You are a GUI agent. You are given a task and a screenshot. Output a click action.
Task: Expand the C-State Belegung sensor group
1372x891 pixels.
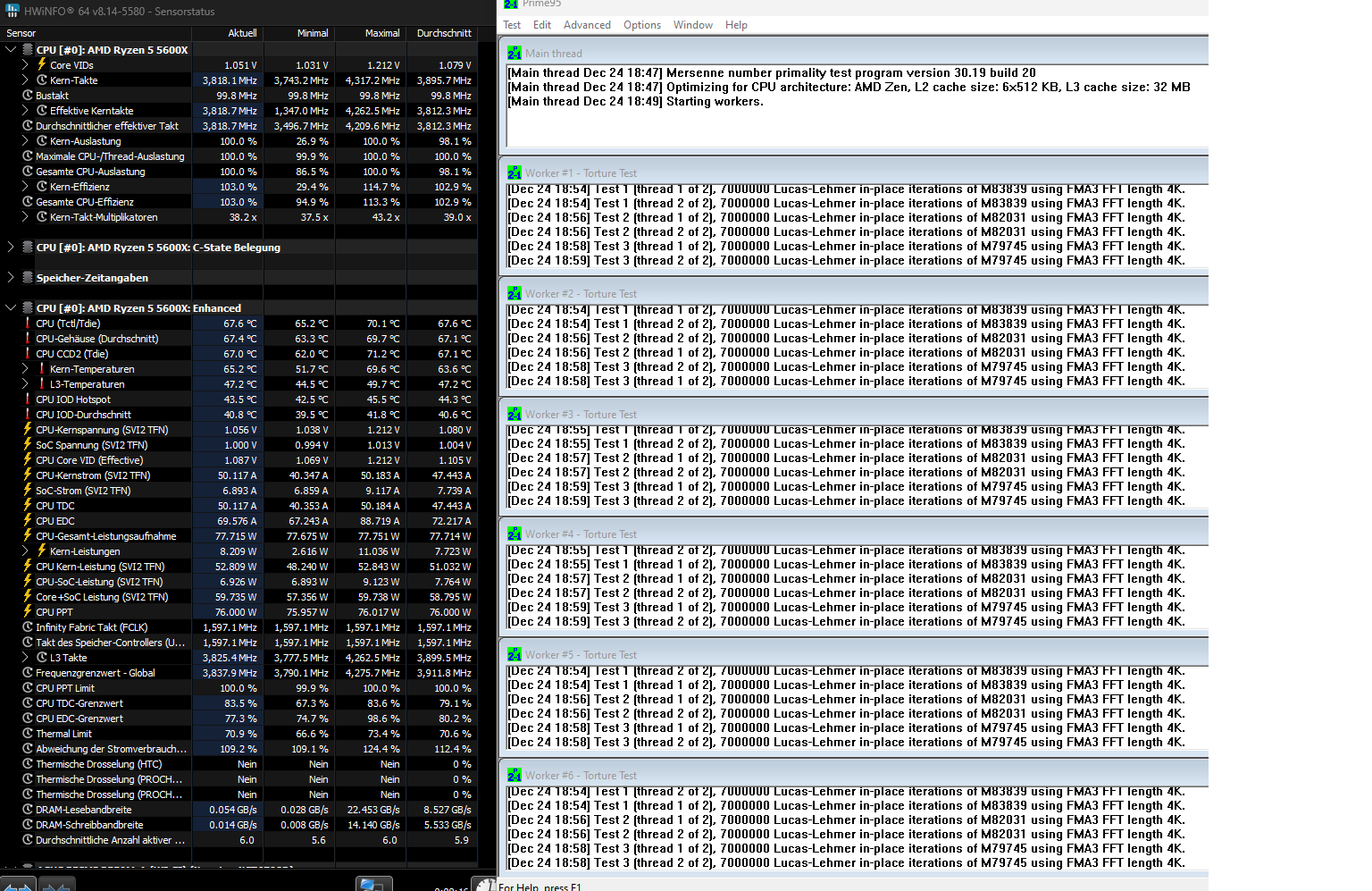tap(11, 248)
